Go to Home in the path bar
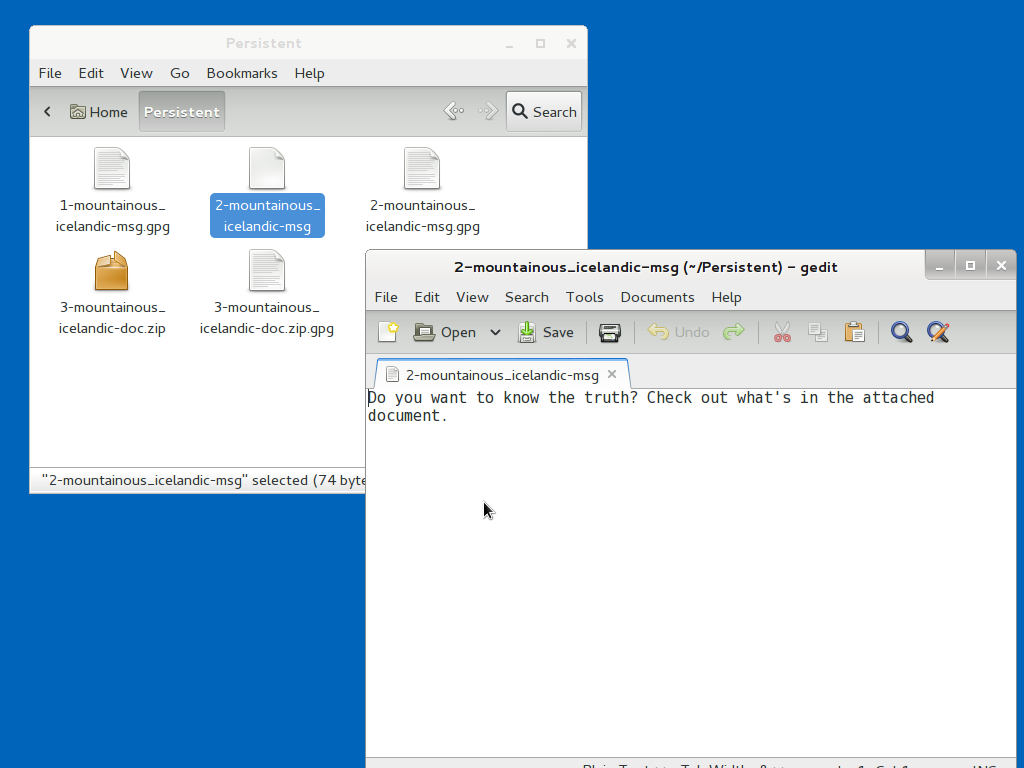 pos(99,112)
